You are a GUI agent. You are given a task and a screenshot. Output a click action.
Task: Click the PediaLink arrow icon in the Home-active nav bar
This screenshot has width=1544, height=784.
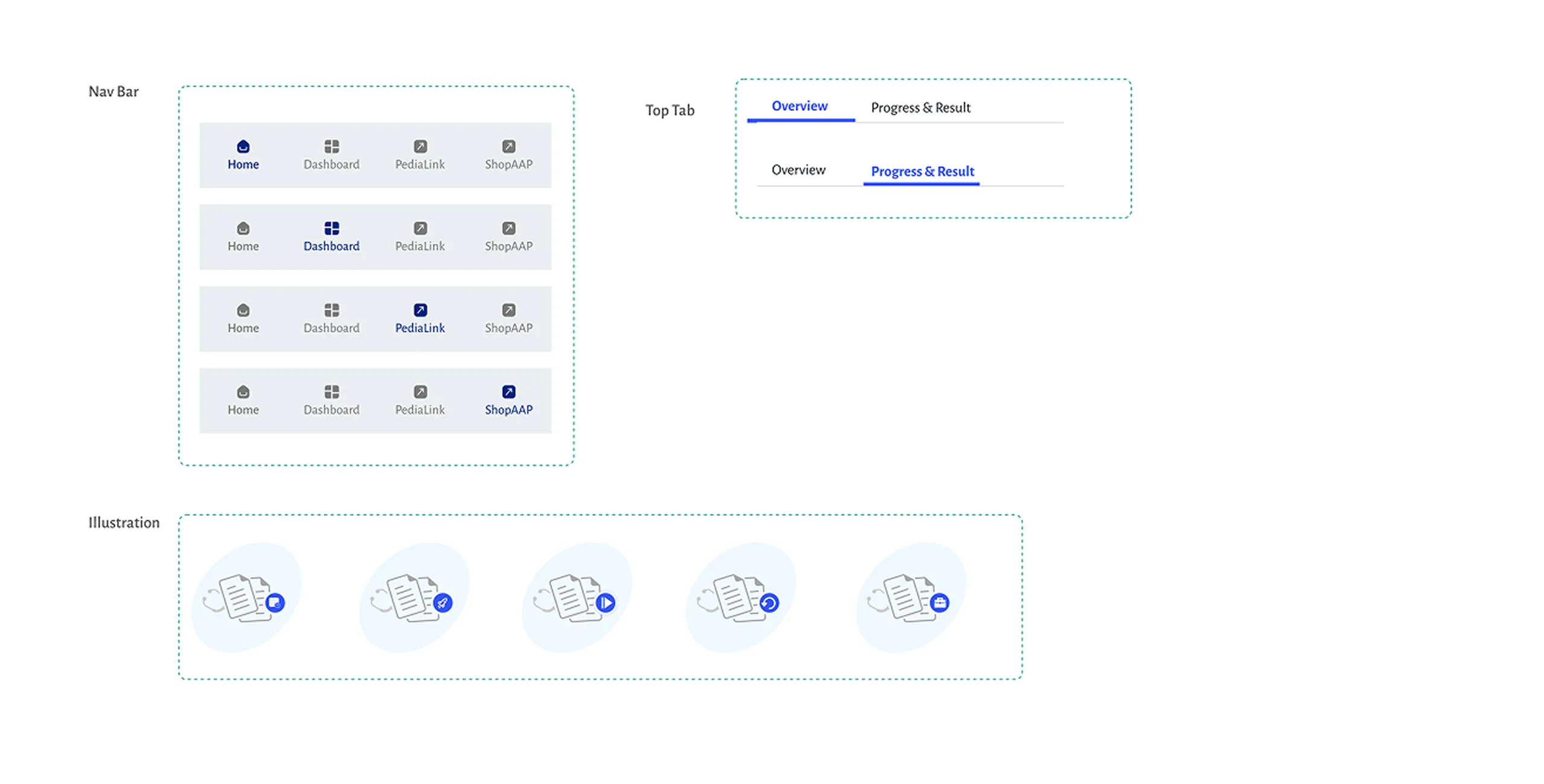point(420,147)
